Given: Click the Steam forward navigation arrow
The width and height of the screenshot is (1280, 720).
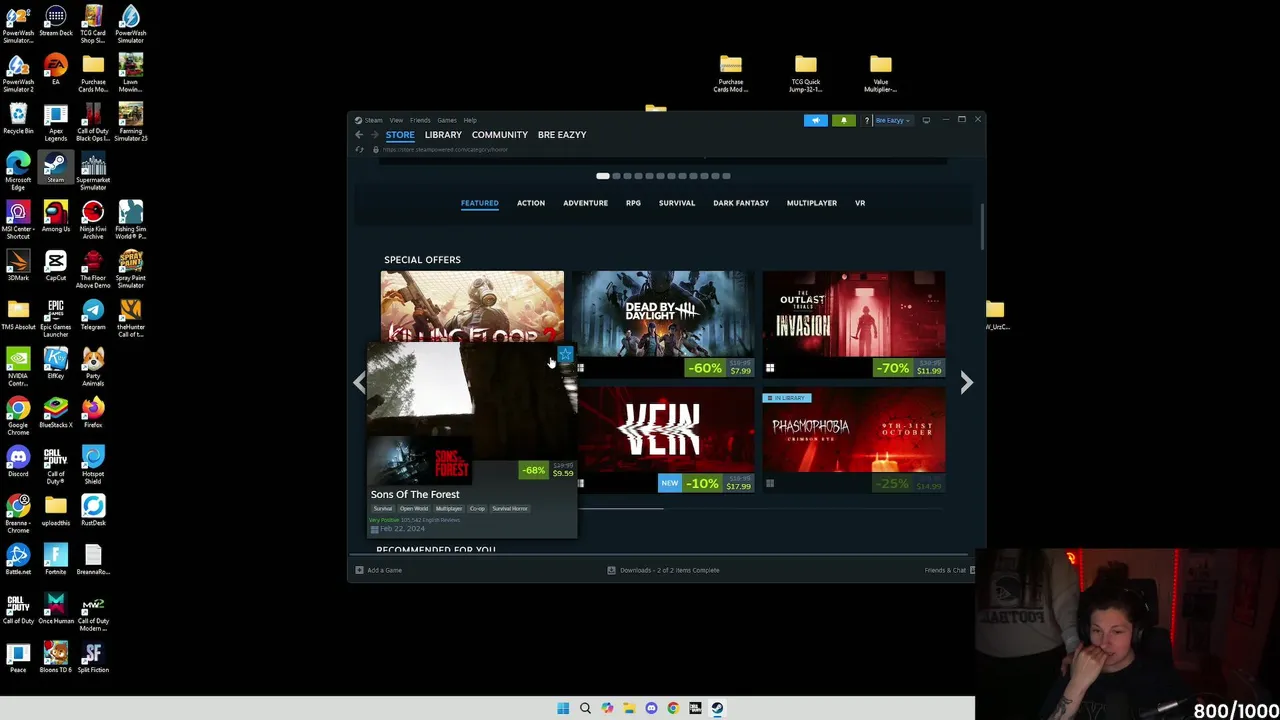Looking at the screenshot, I should [375, 135].
